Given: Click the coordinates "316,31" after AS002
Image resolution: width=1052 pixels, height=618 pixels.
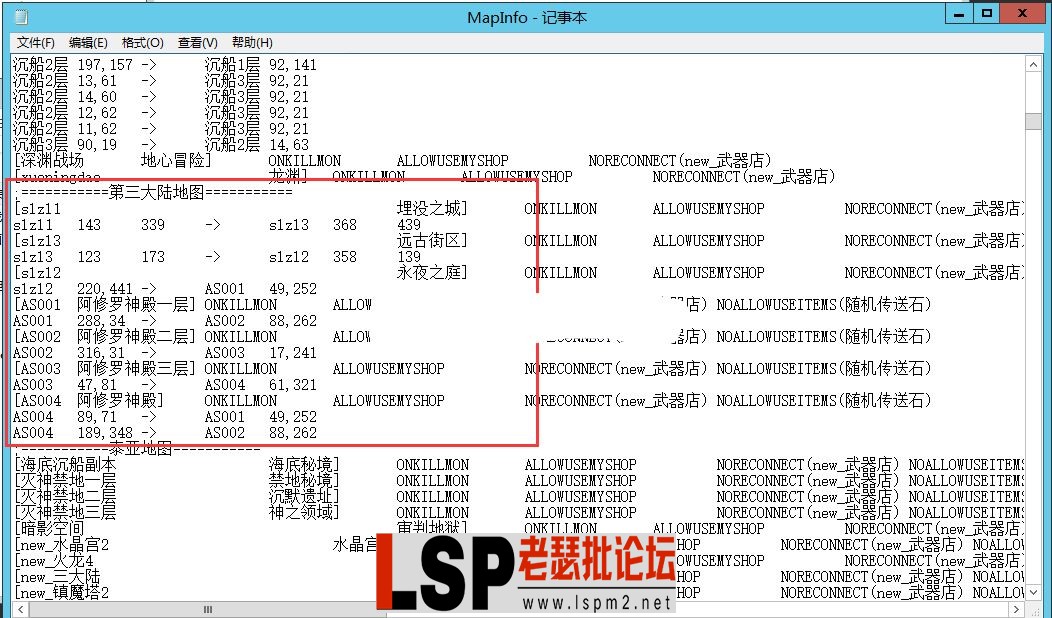Looking at the screenshot, I should pyautogui.click(x=101, y=354).
